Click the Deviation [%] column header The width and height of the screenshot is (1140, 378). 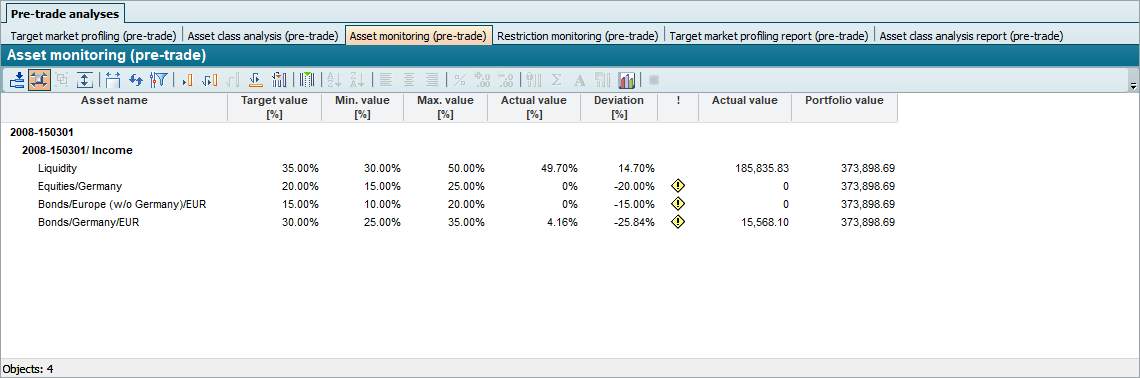pyautogui.click(x=619, y=107)
